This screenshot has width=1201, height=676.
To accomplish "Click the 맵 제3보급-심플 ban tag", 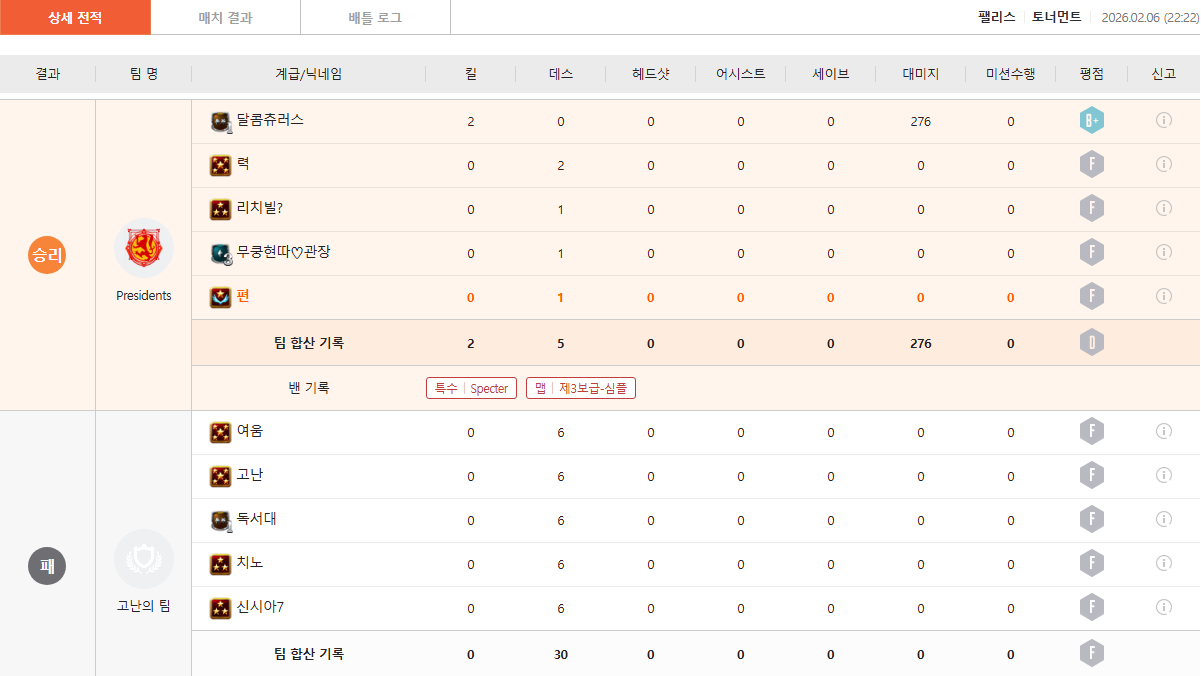I will coord(581,388).
